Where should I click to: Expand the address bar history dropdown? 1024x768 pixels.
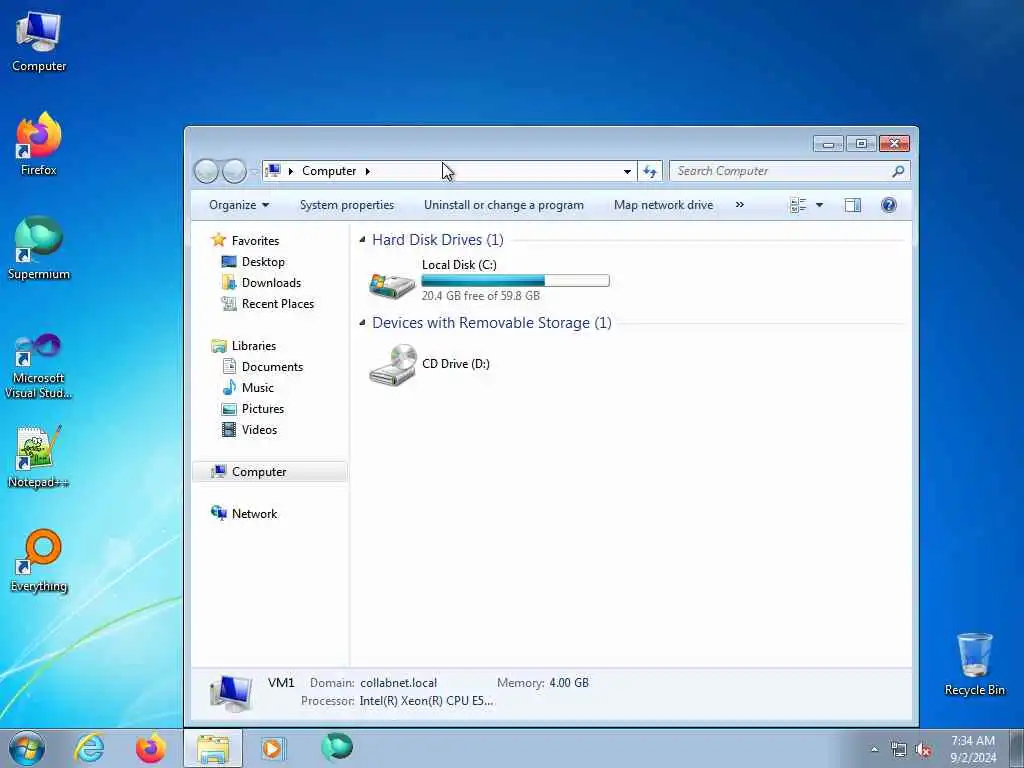click(x=627, y=171)
